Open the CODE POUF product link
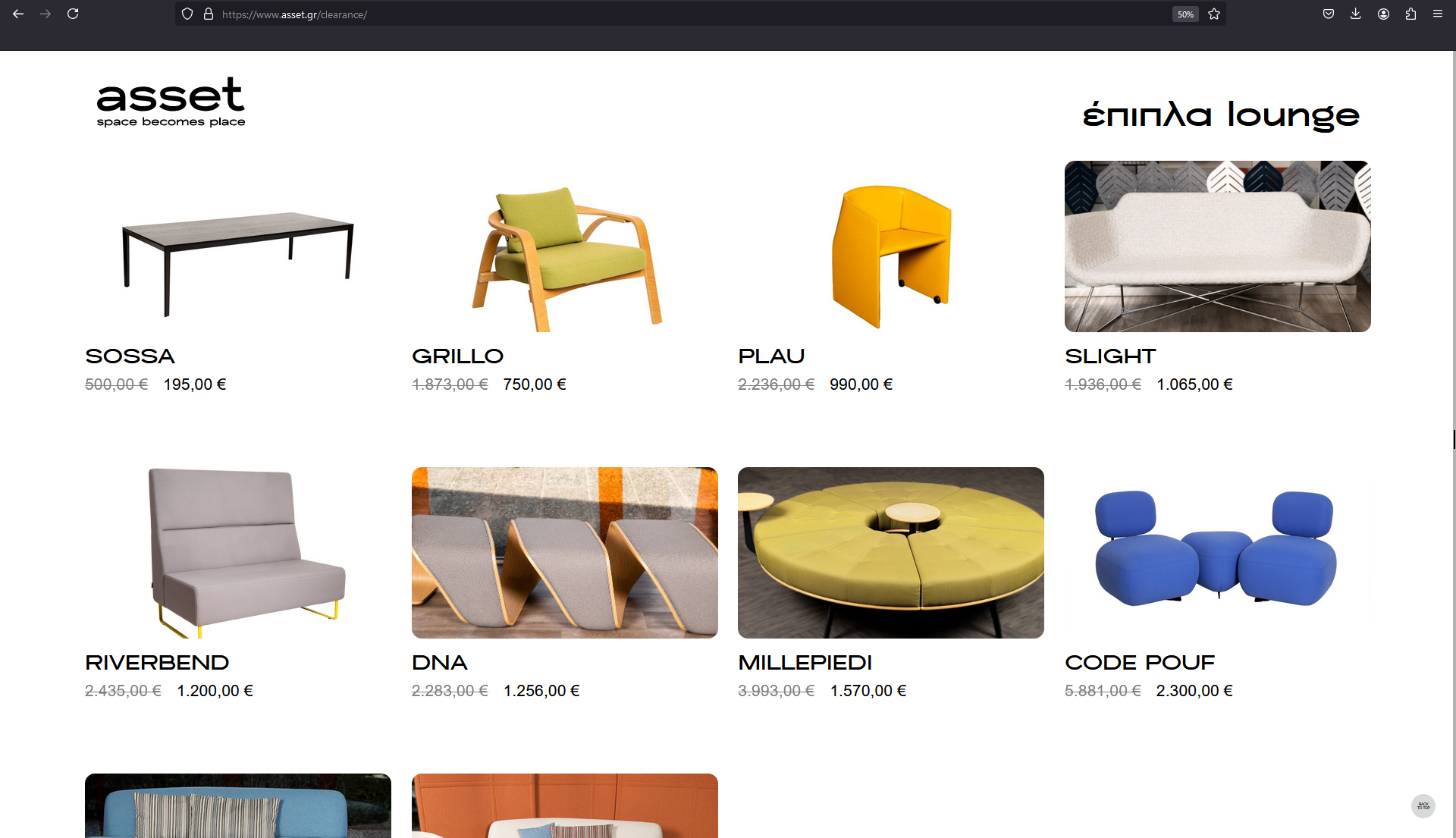Screen dimensions: 1456x838 1140,662
